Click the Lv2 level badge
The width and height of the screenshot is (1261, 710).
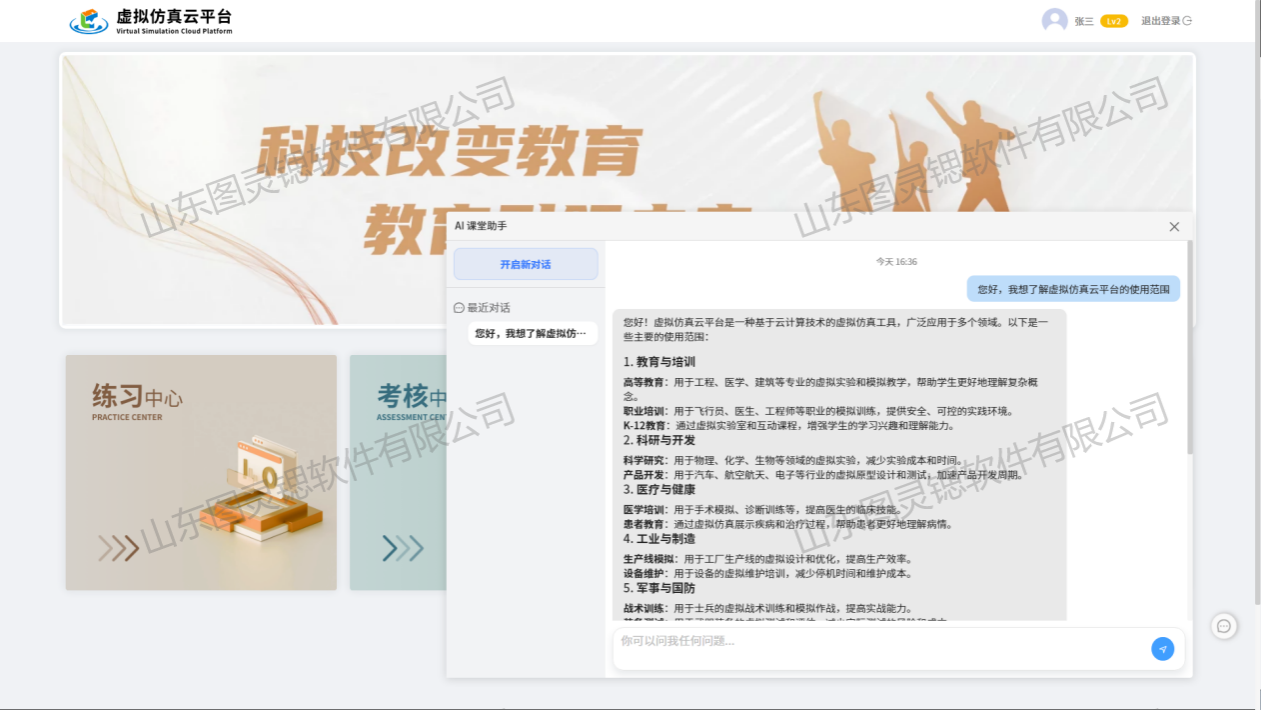[x=1114, y=21]
